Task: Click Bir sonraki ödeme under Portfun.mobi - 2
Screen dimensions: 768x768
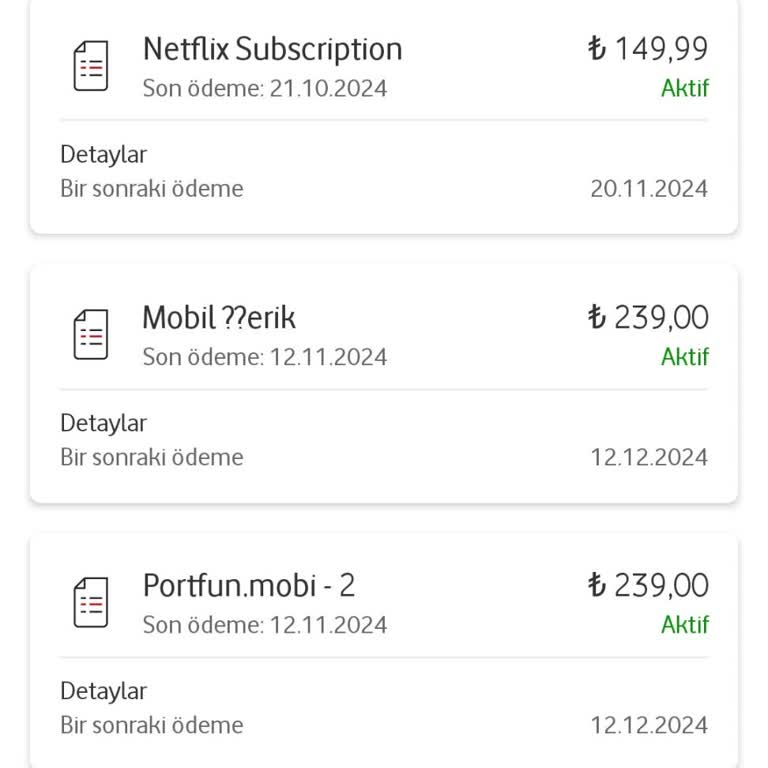Action: coord(152,725)
